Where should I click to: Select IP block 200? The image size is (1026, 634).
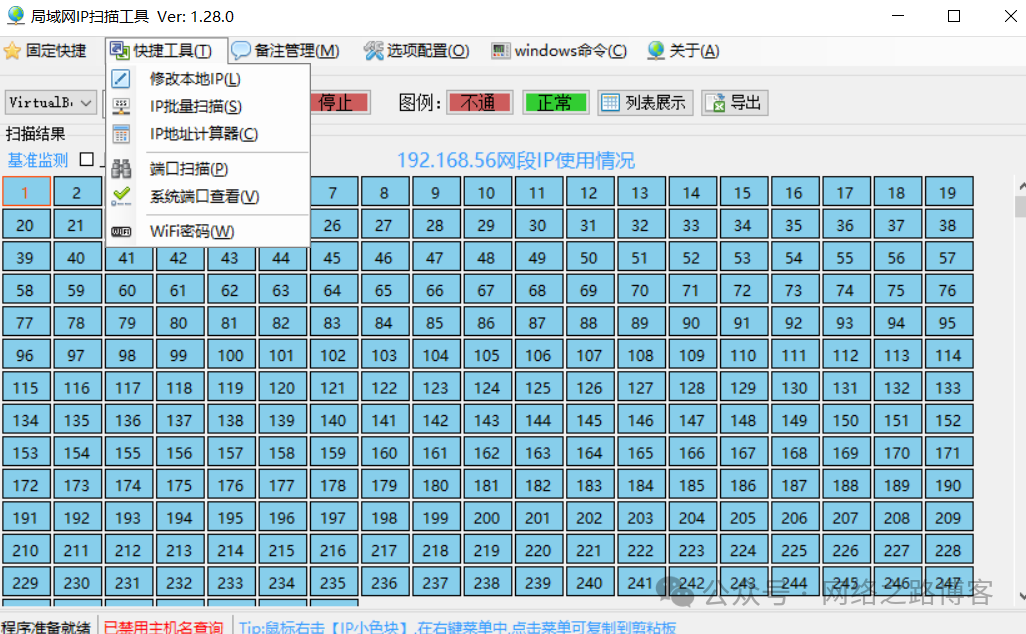487,518
